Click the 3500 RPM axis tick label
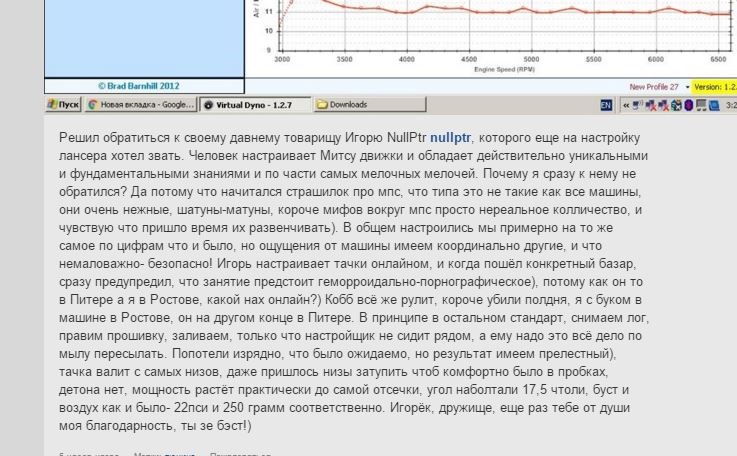737x456 pixels. coord(345,59)
